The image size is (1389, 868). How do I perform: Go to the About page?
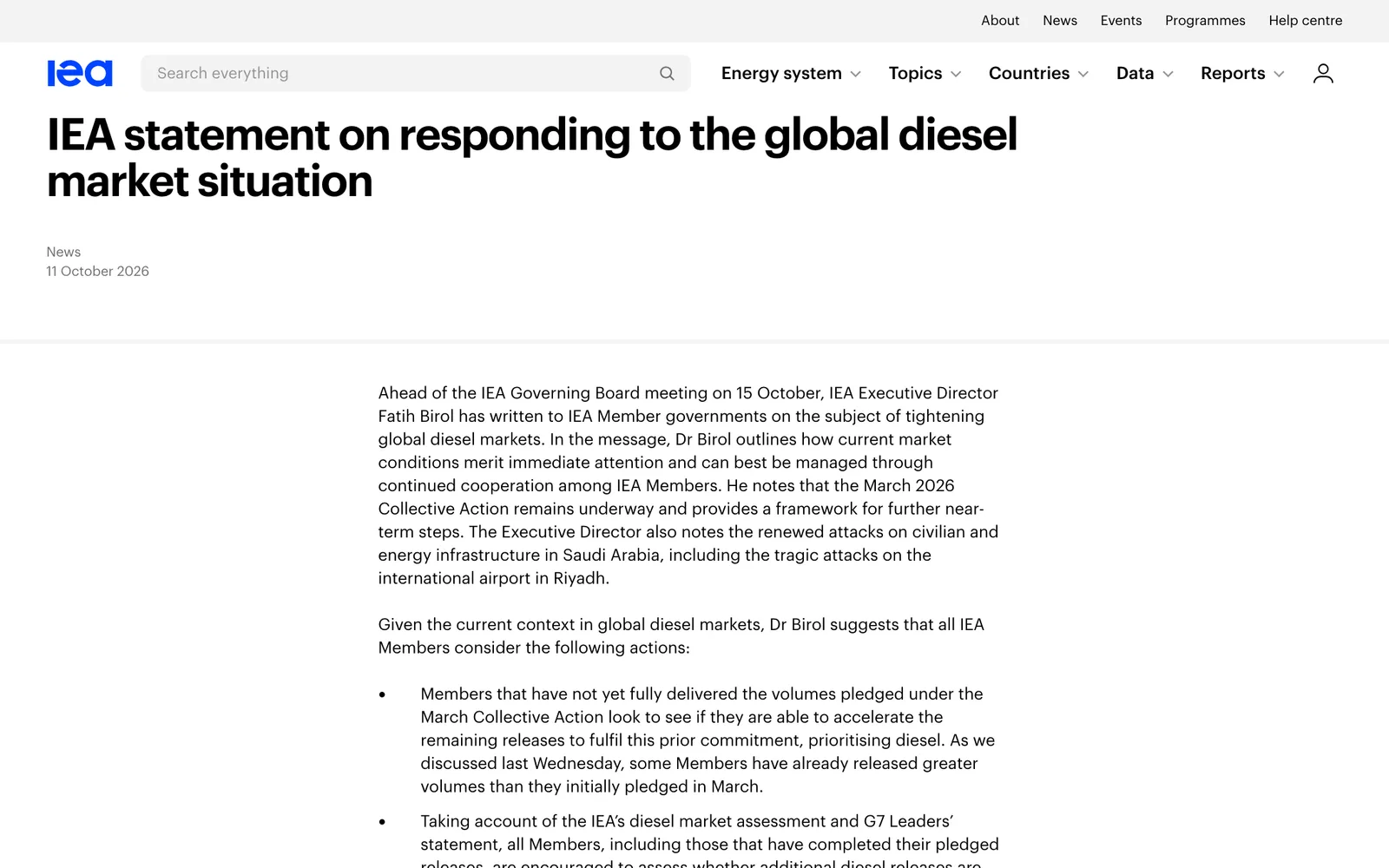1000,21
